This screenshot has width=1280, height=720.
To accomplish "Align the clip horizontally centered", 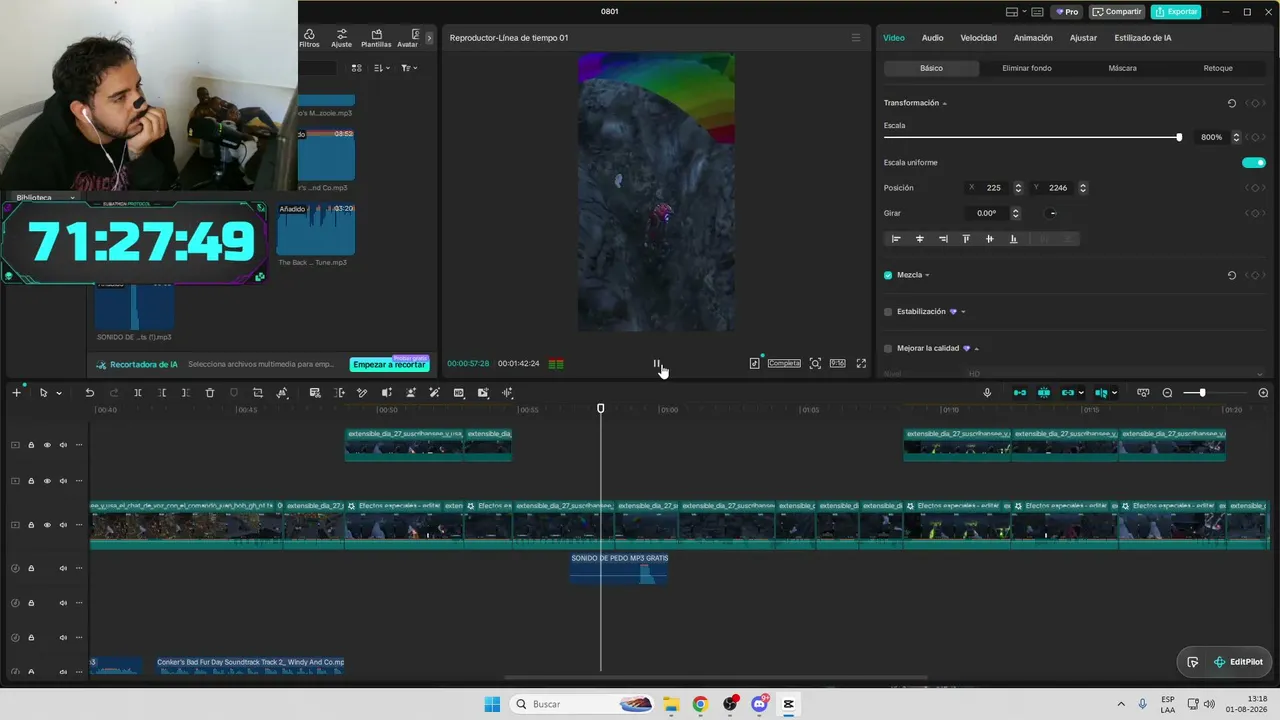I will click(920, 239).
